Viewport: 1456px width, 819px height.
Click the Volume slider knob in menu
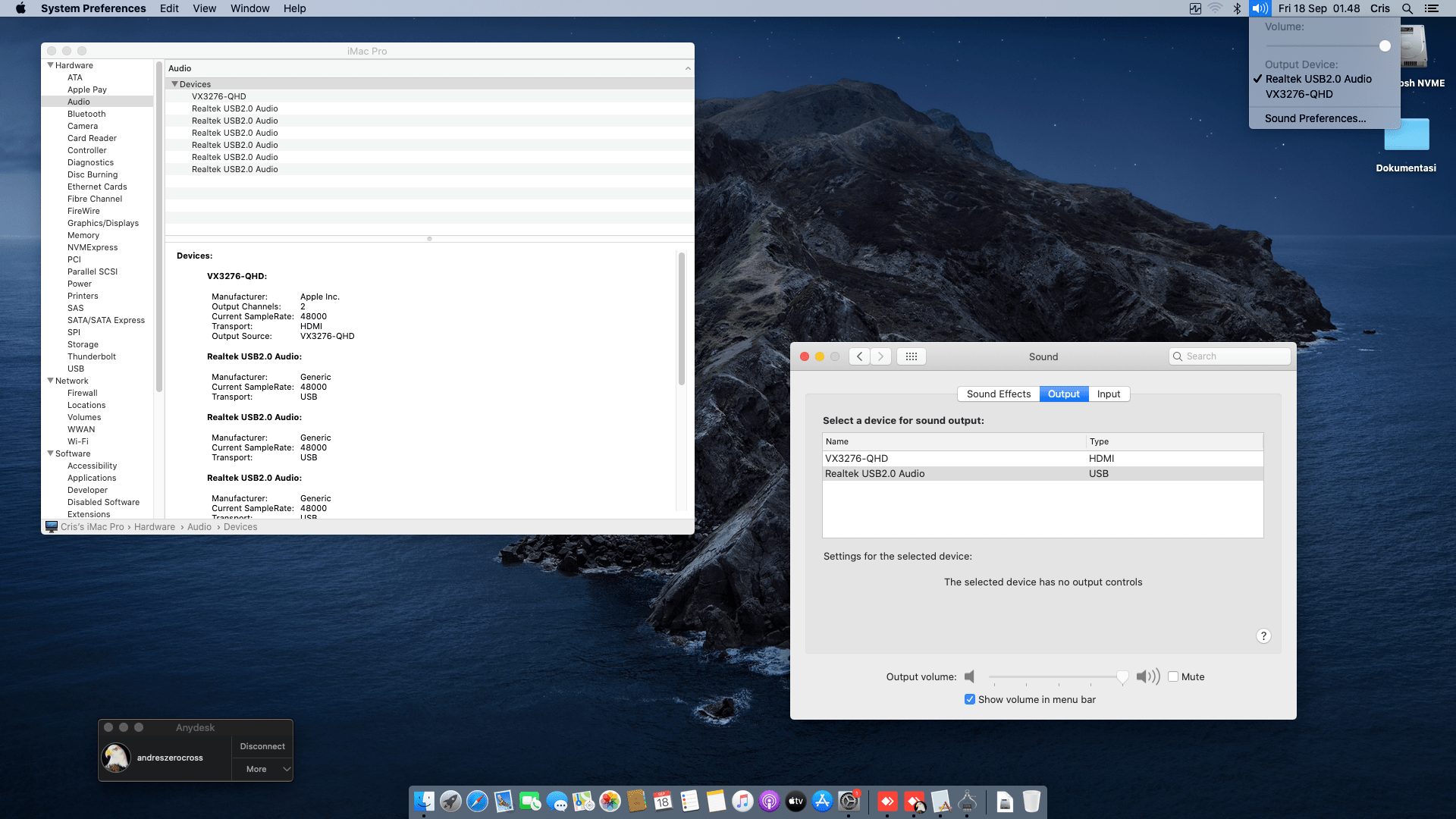coord(1385,46)
